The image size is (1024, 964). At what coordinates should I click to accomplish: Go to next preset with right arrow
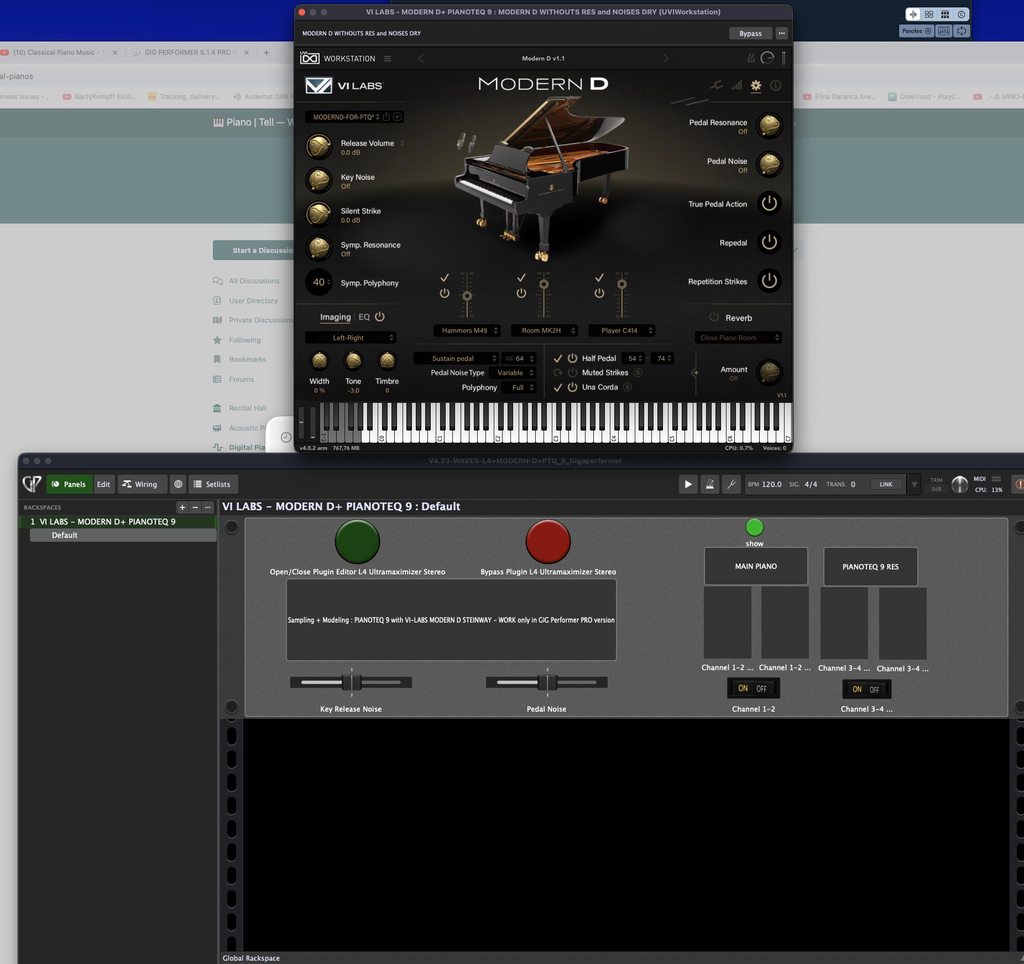tap(666, 59)
